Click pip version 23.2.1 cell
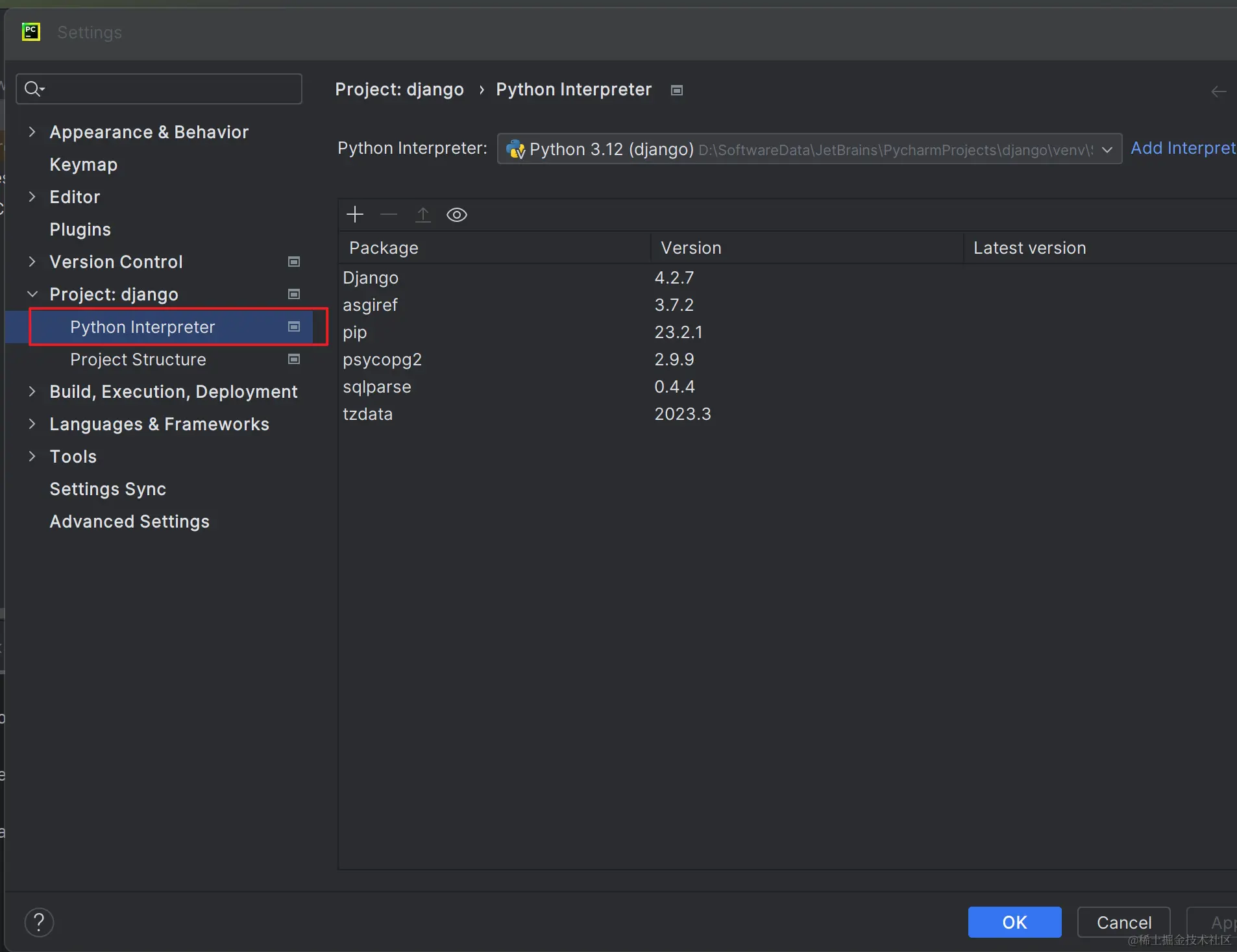The width and height of the screenshot is (1237, 952). [x=678, y=332]
